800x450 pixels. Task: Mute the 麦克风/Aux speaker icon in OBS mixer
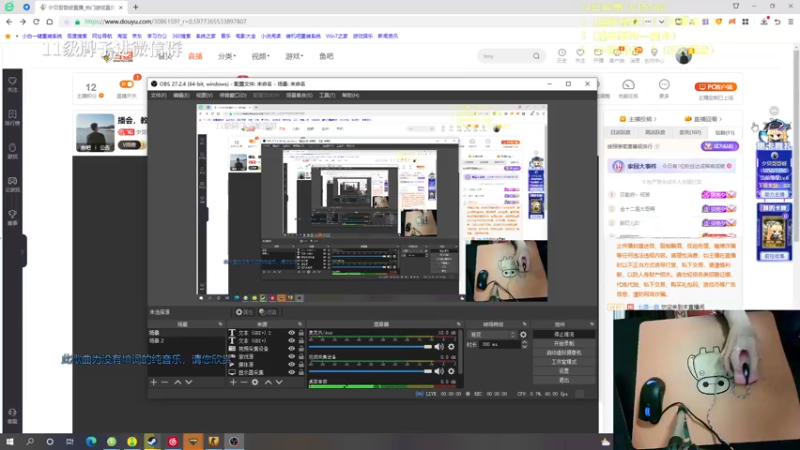click(x=439, y=347)
